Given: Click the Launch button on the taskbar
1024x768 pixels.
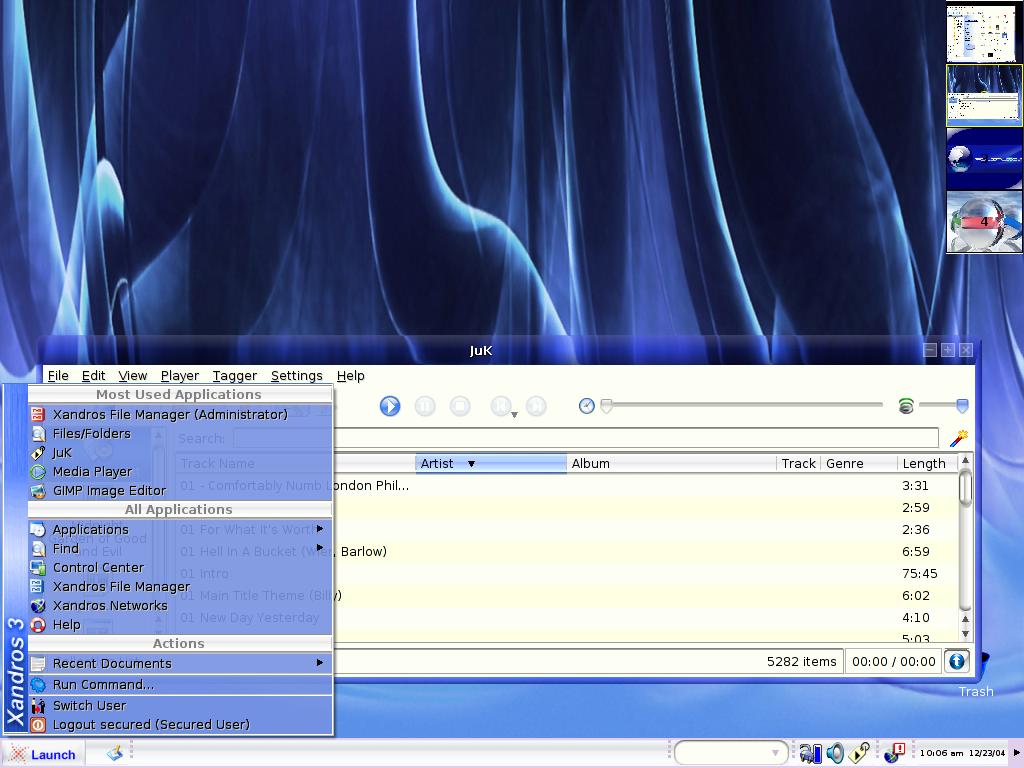Looking at the screenshot, I should [42, 754].
